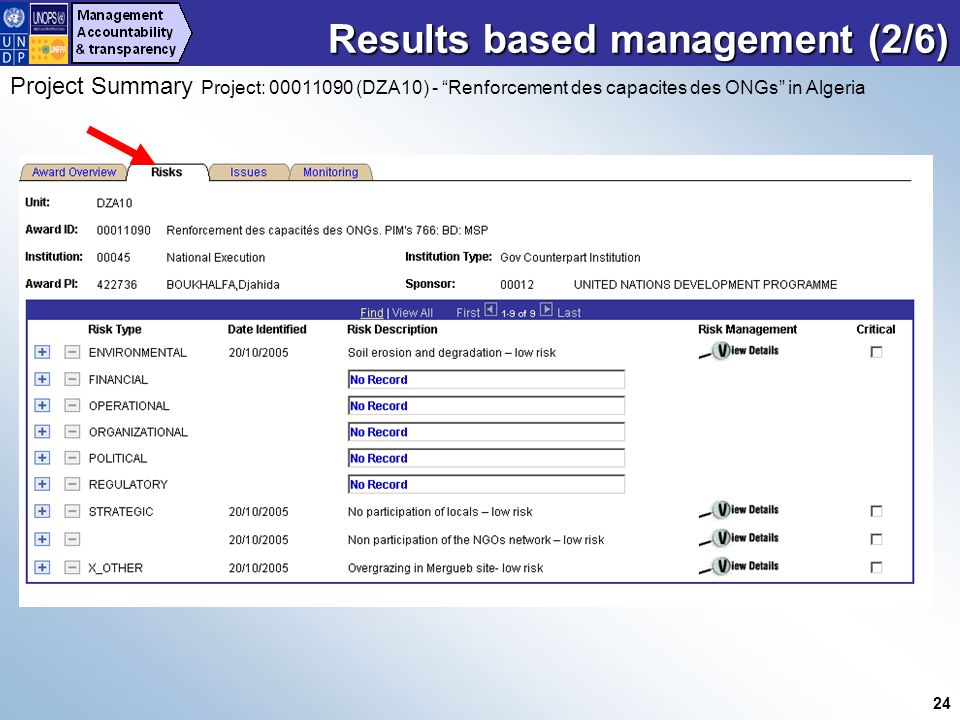Add a row after the NGOs network risk
The width and height of the screenshot is (960, 720).
coord(42,539)
